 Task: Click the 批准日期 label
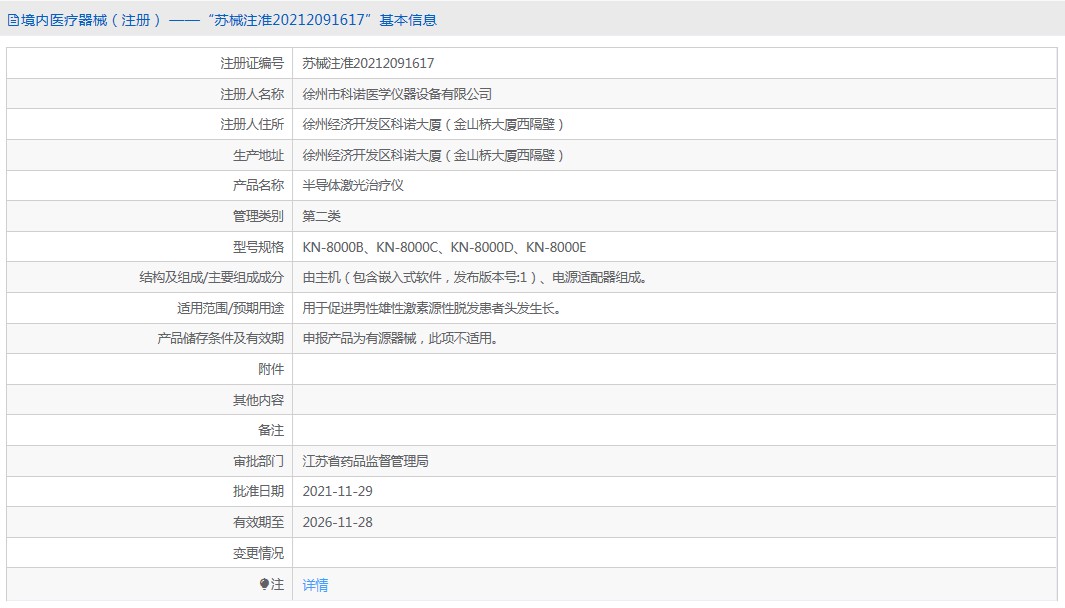point(258,491)
